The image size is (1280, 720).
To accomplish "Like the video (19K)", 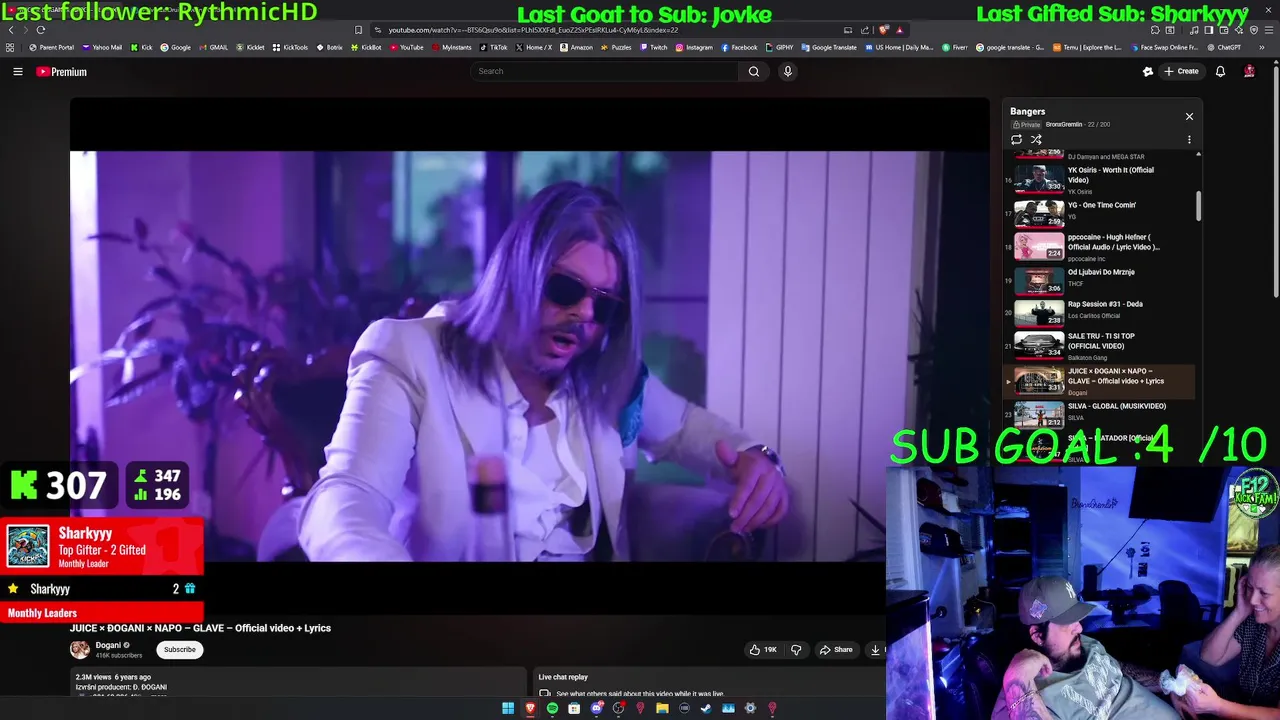I will click(763, 650).
